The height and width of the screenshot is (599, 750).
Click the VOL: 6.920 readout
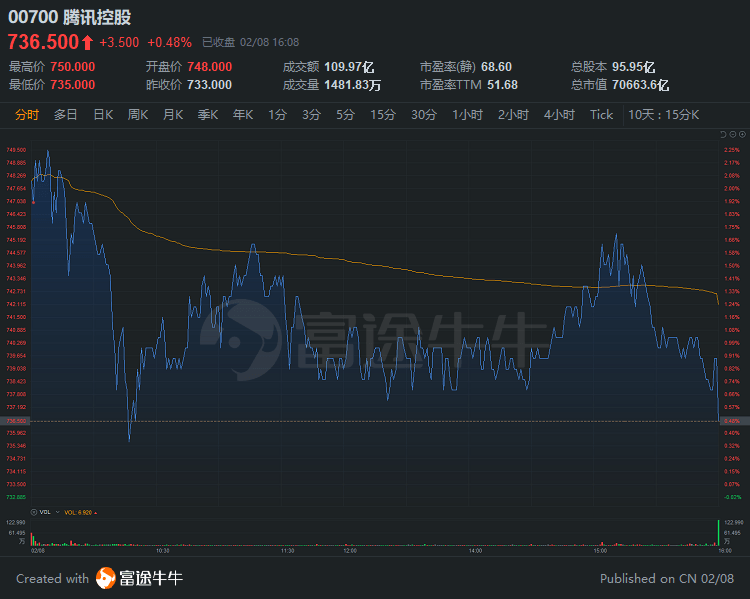pyautogui.click(x=80, y=512)
